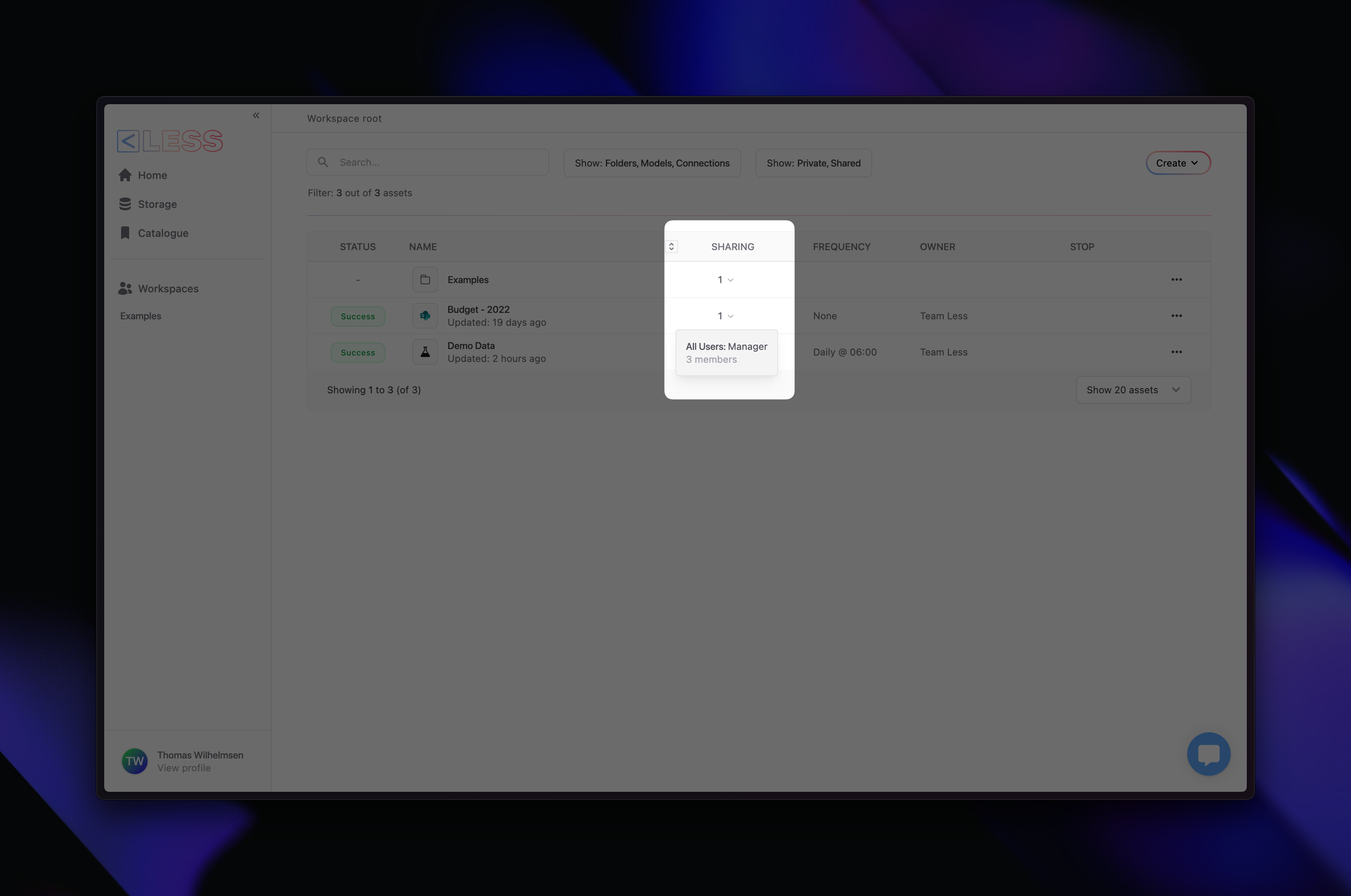Click the SHARING column header
The width and height of the screenshot is (1351, 896).
pos(733,247)
